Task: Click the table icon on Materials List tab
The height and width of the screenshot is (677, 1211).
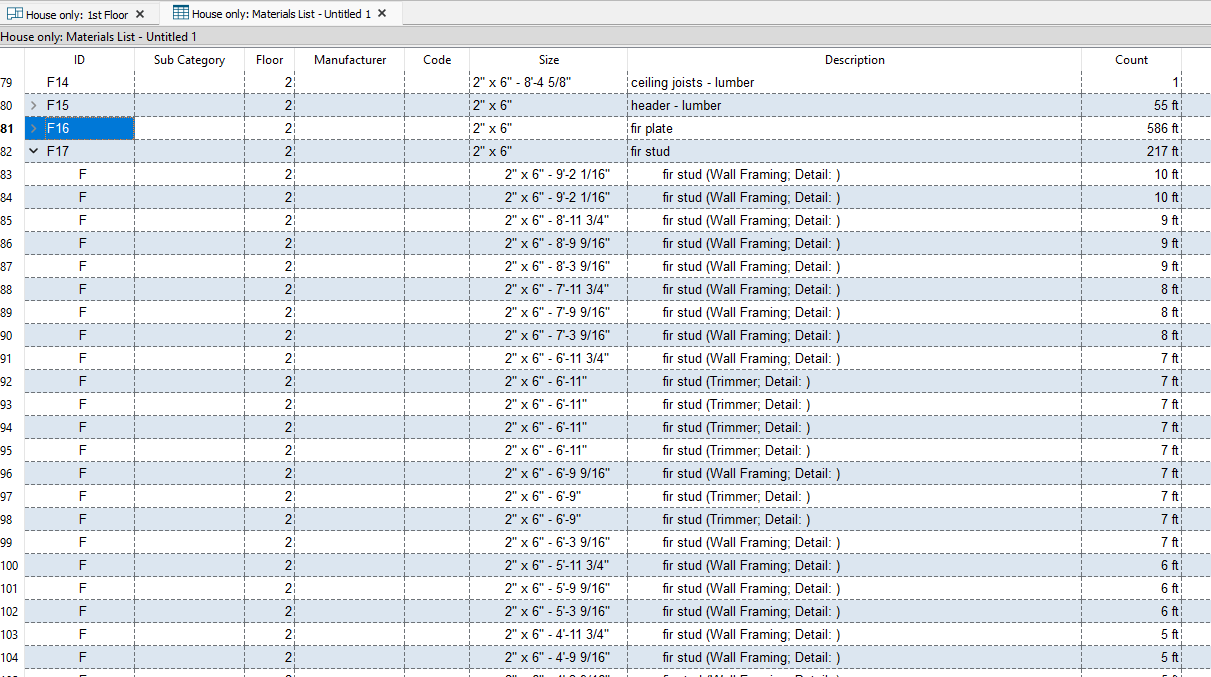Action: [x=181, y=14]
